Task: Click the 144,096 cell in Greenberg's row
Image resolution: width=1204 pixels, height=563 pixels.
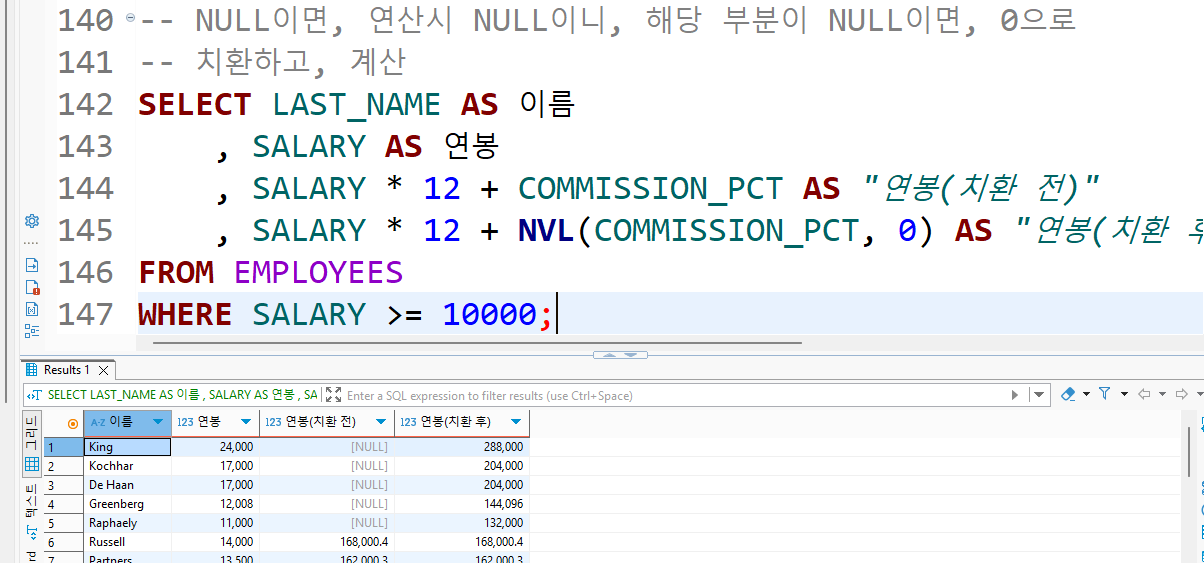Action: coord(461,504)
